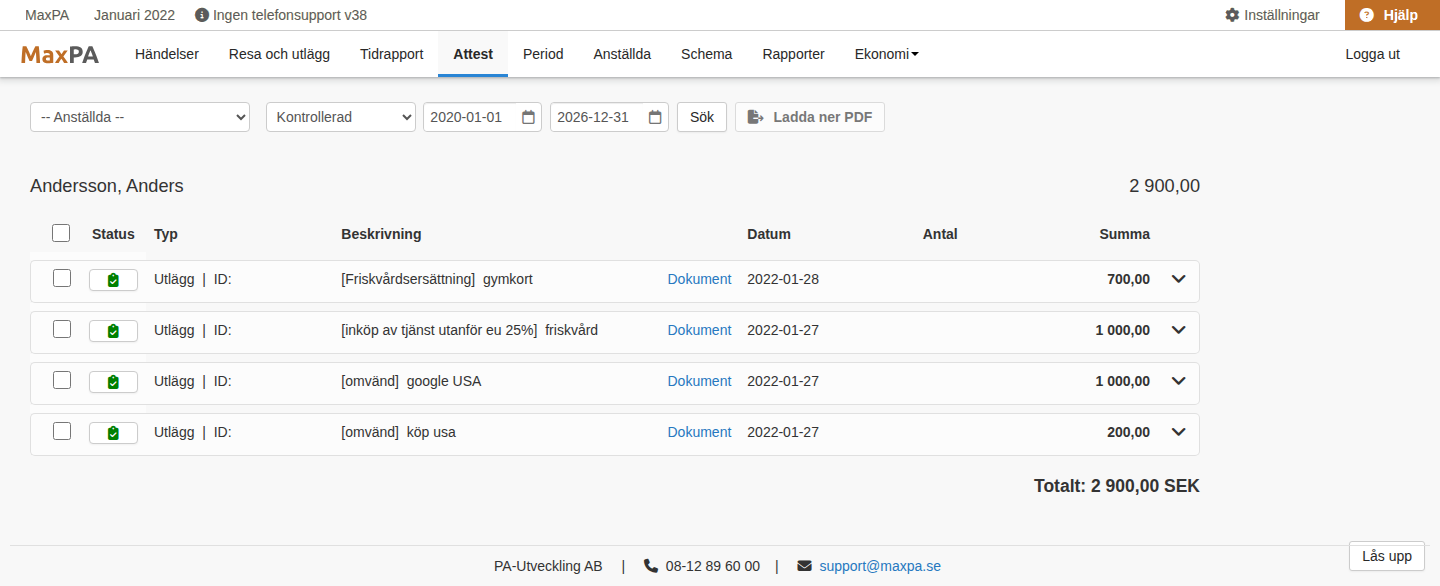Viewport: 1440px width, 586px height.
Task: Navigate to the Schema tab
Action: [x=707, y=54]
